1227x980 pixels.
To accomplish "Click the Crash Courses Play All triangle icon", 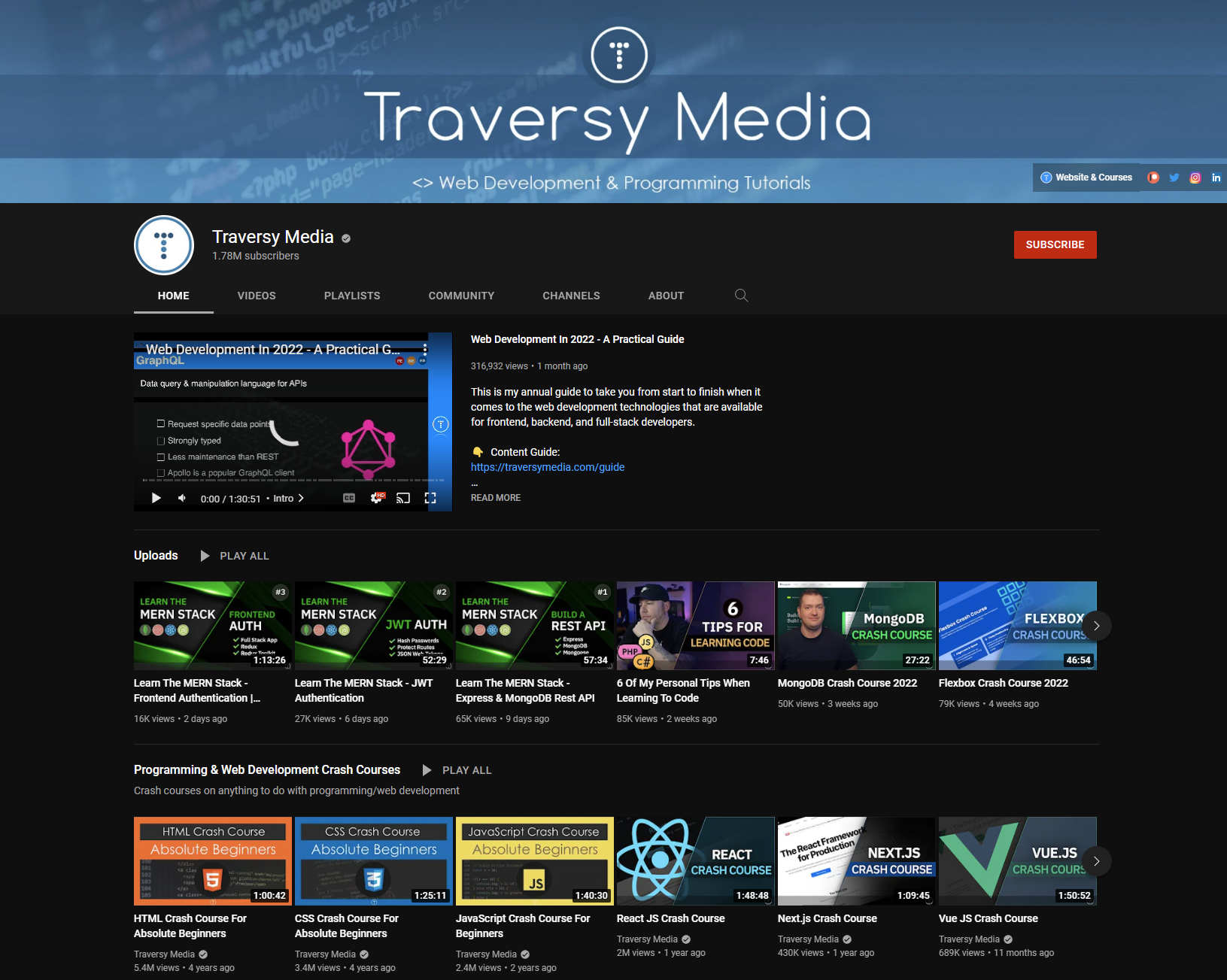I will 427,770.
